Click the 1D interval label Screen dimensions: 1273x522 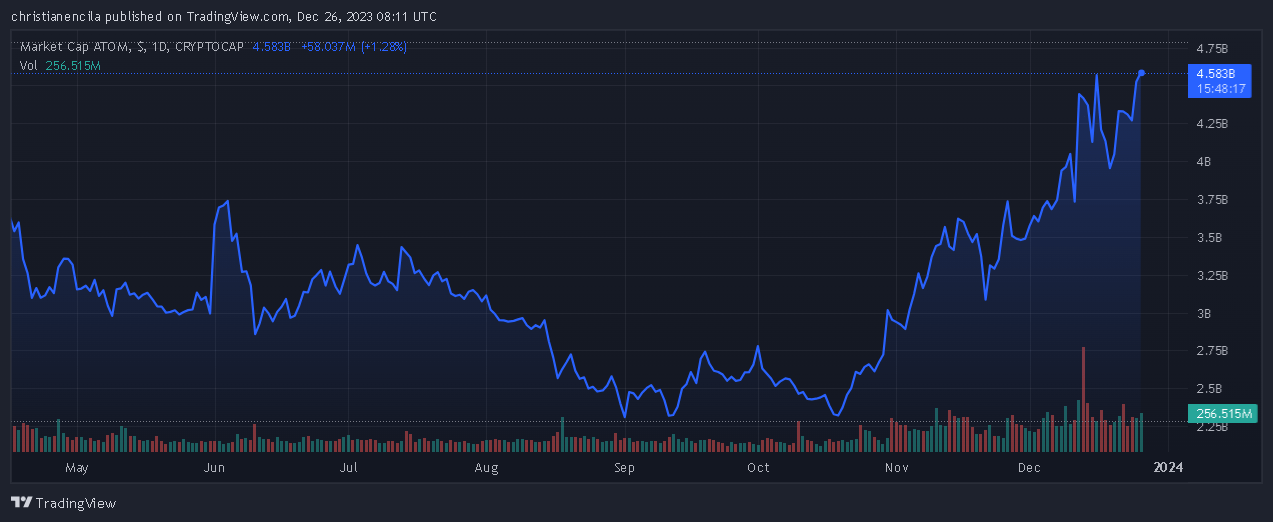click(158, 47)
